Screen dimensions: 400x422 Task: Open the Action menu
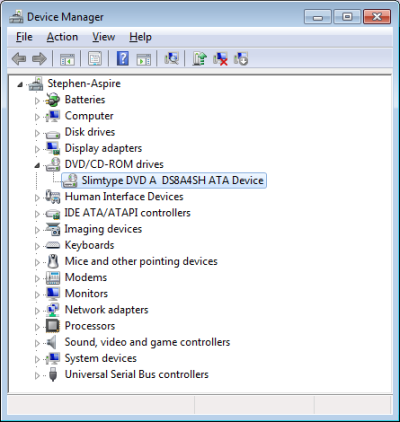[62, 37]
